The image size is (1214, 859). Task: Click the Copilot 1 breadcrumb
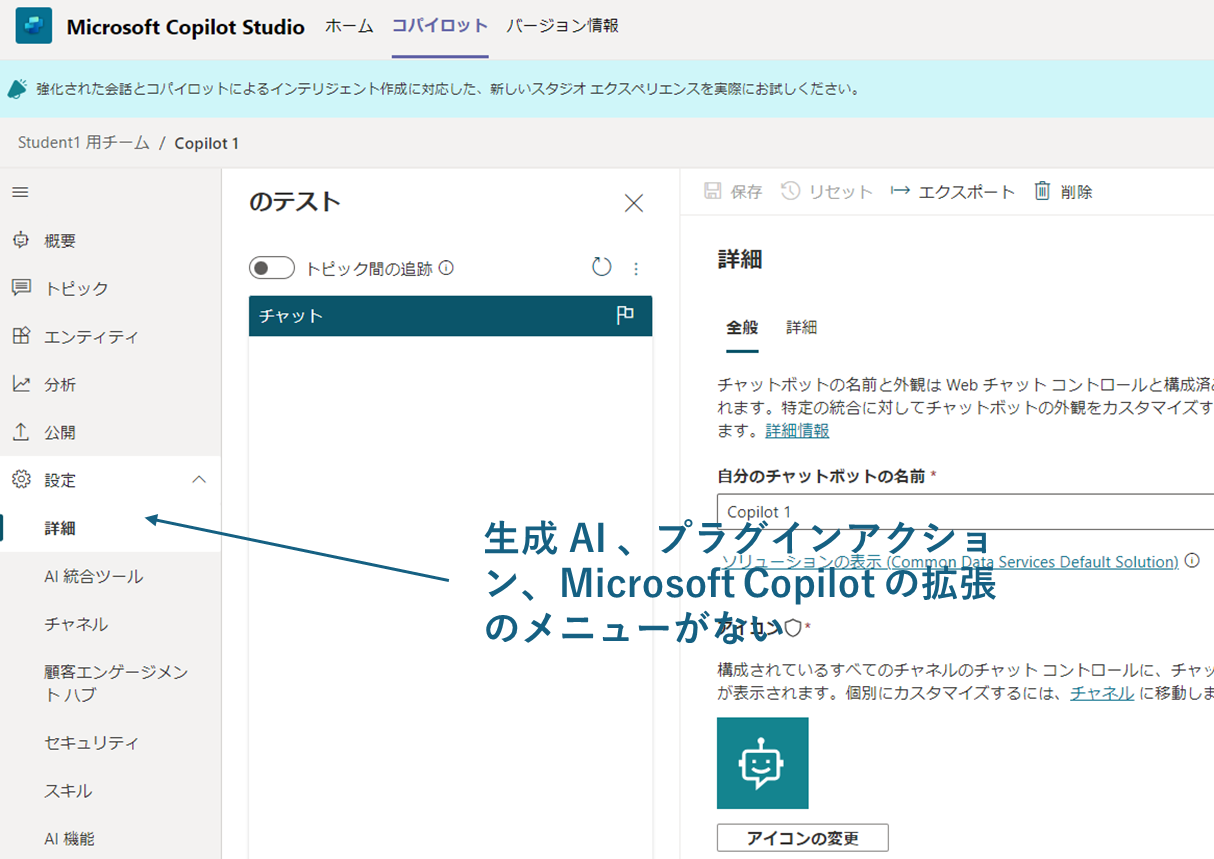[207, 143]
